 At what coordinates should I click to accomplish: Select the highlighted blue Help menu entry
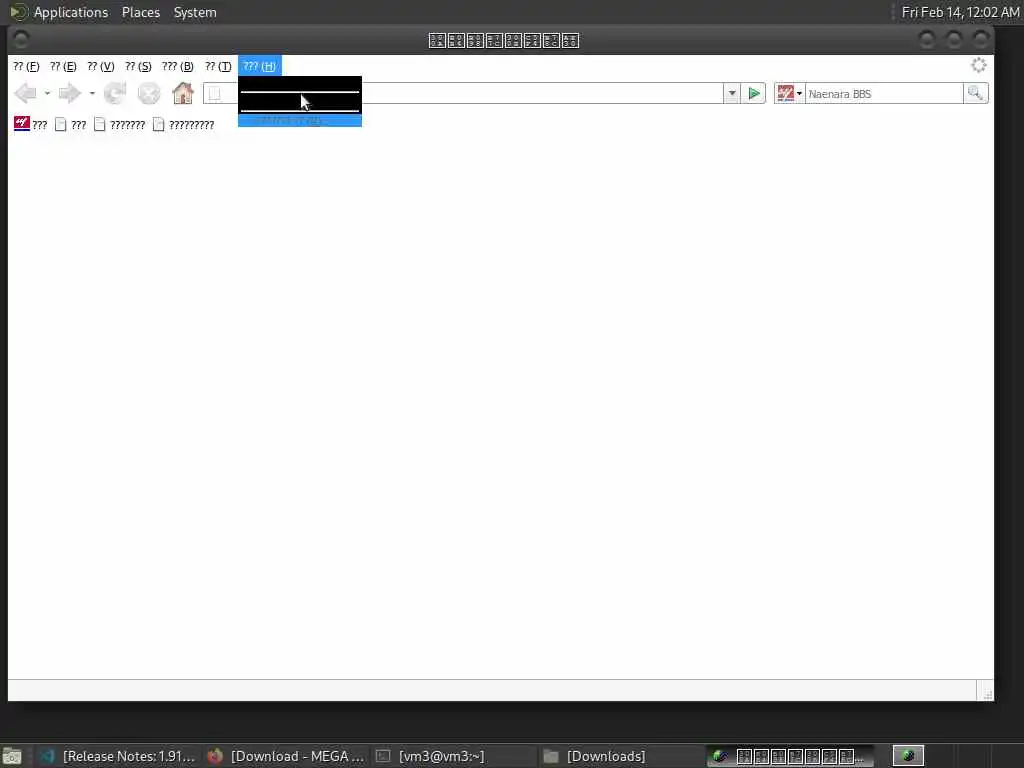tap(300, 120)
